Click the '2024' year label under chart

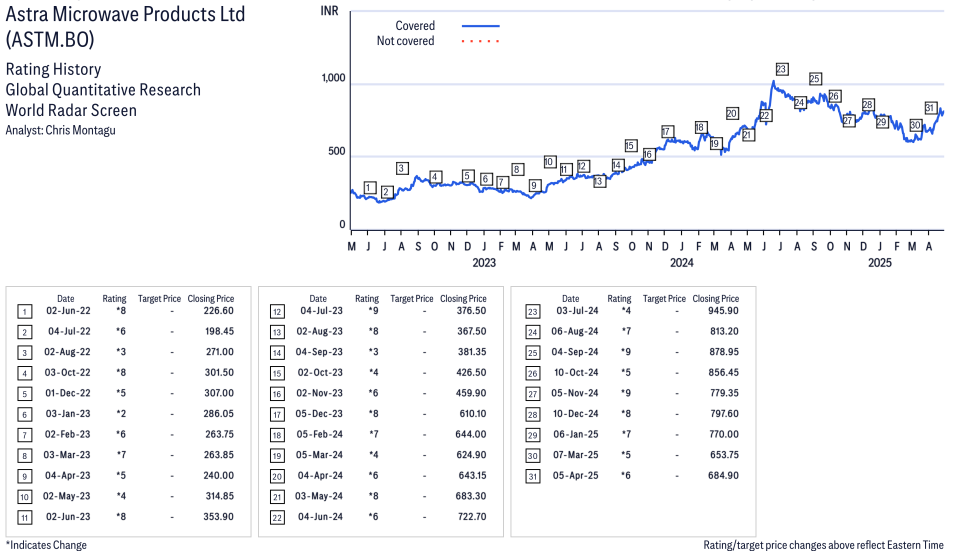pos(682,262)
